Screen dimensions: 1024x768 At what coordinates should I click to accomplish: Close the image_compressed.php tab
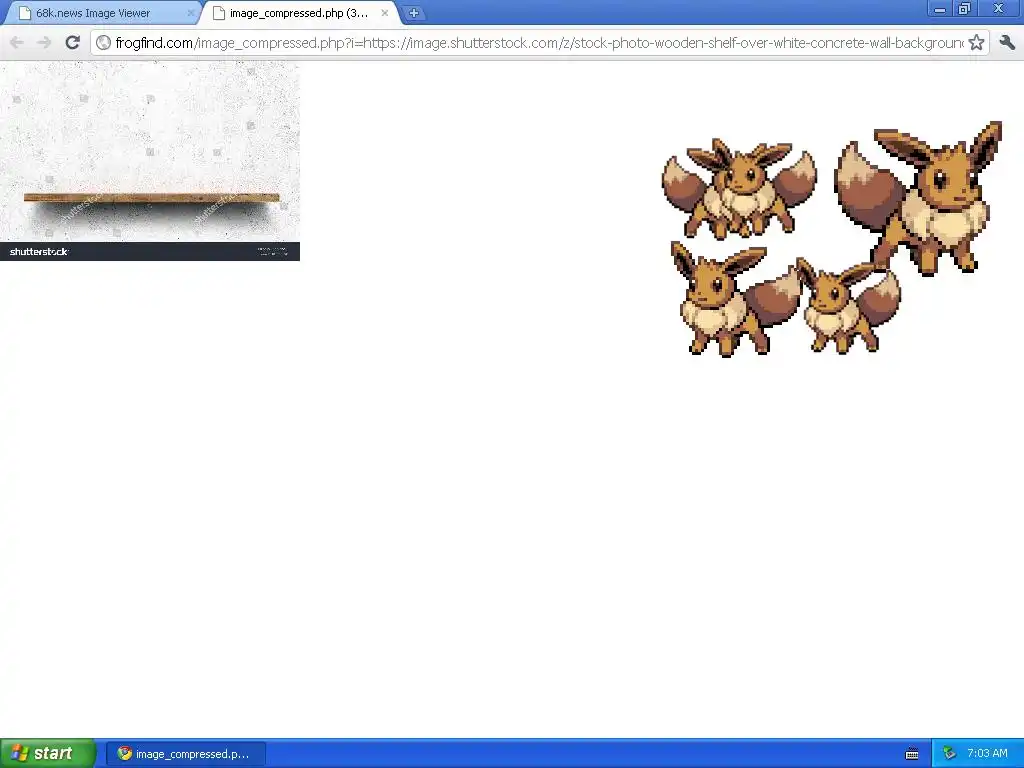[385, 13]
